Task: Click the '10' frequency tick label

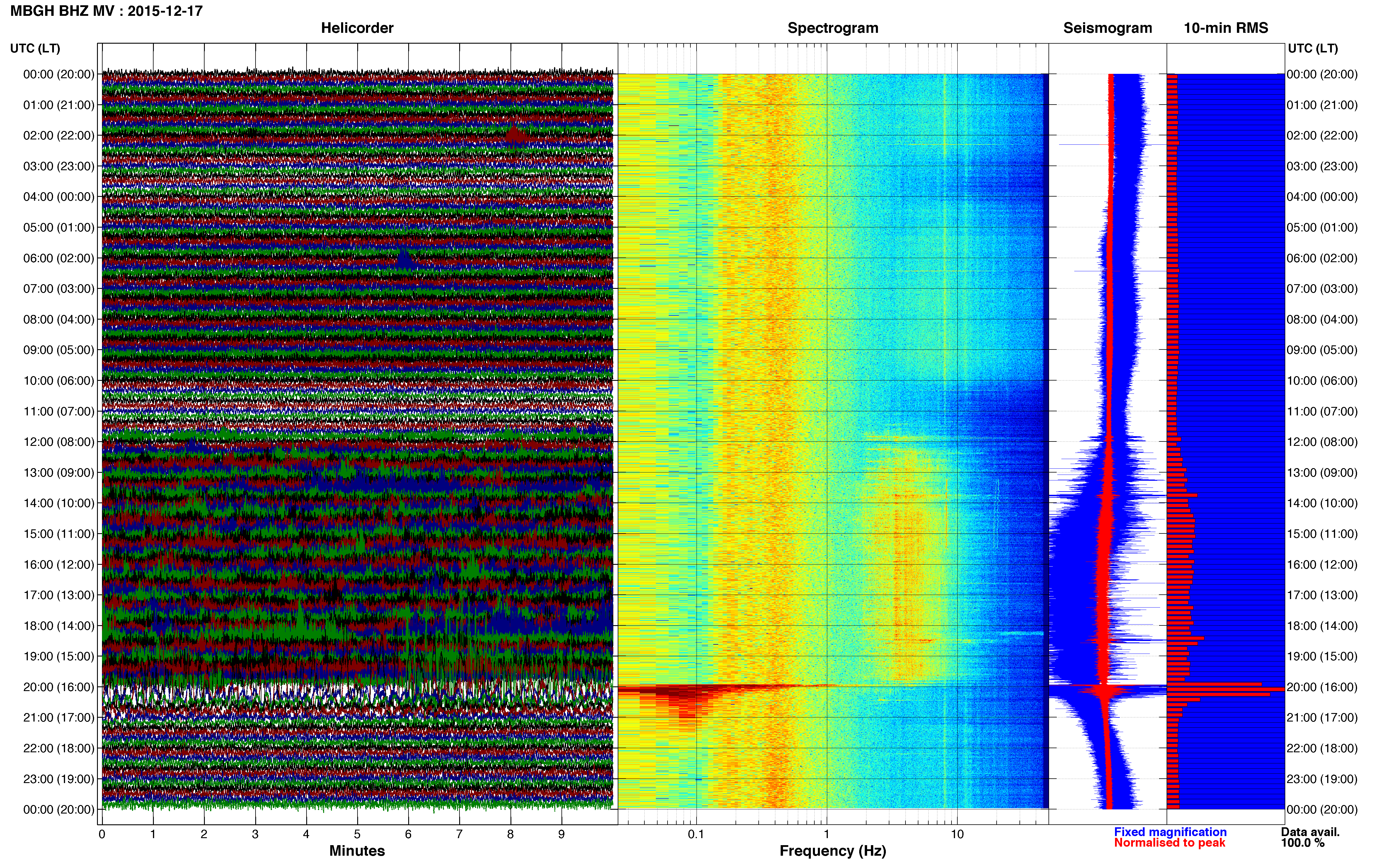Action: [957, 834]
